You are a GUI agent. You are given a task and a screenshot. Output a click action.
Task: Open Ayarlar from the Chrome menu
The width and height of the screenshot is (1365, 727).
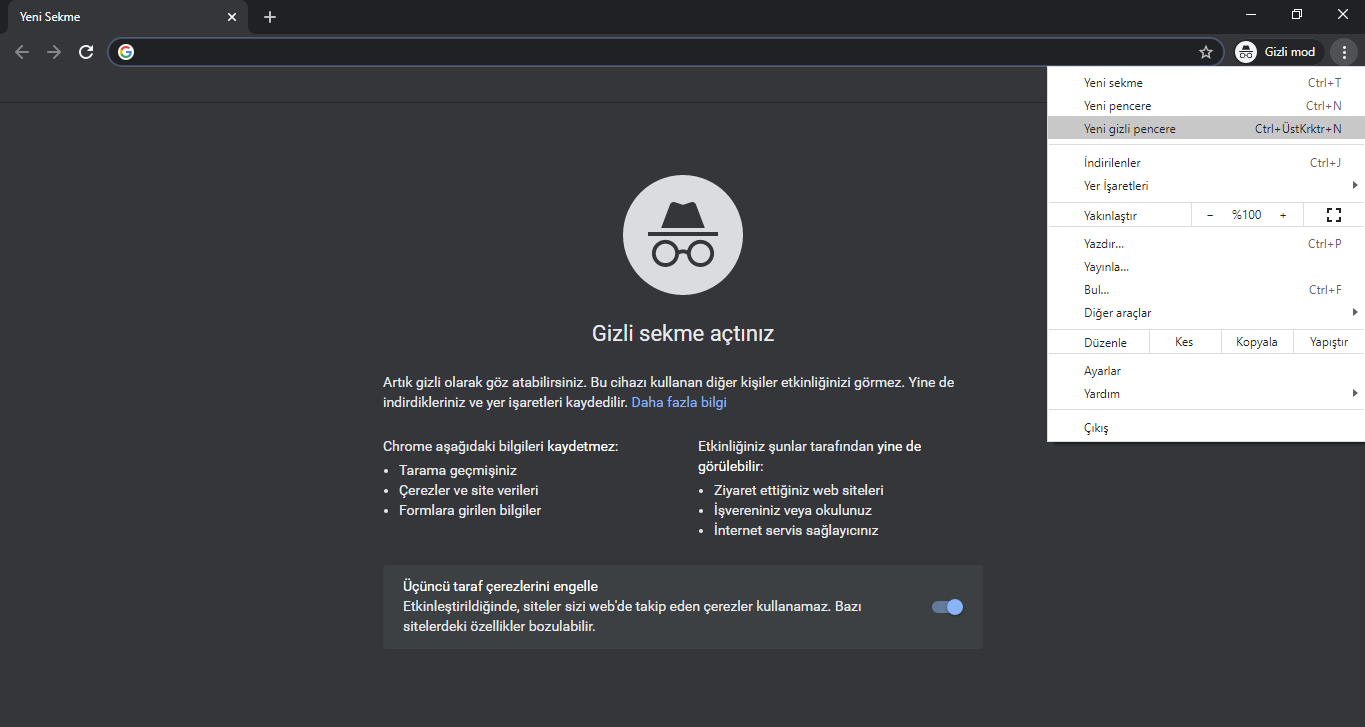coord(1102,371)
